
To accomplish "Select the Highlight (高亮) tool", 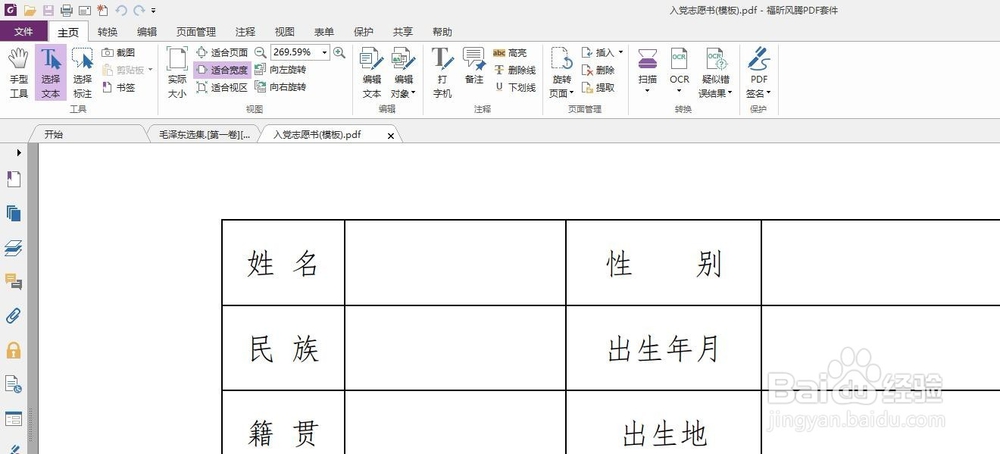I will point(510,52).
